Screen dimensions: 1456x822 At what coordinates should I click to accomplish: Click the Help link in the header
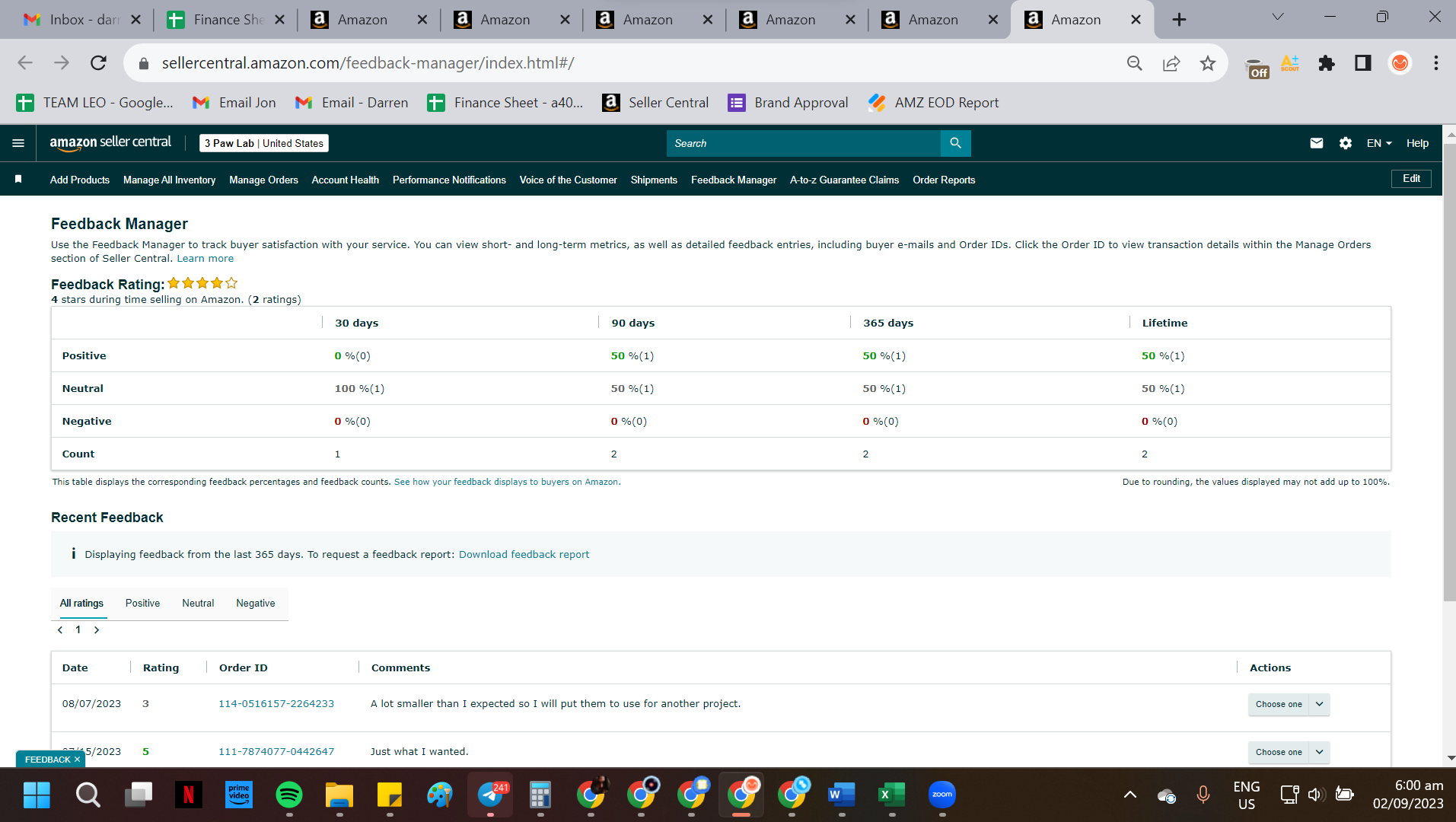[x=1417, y=143]
